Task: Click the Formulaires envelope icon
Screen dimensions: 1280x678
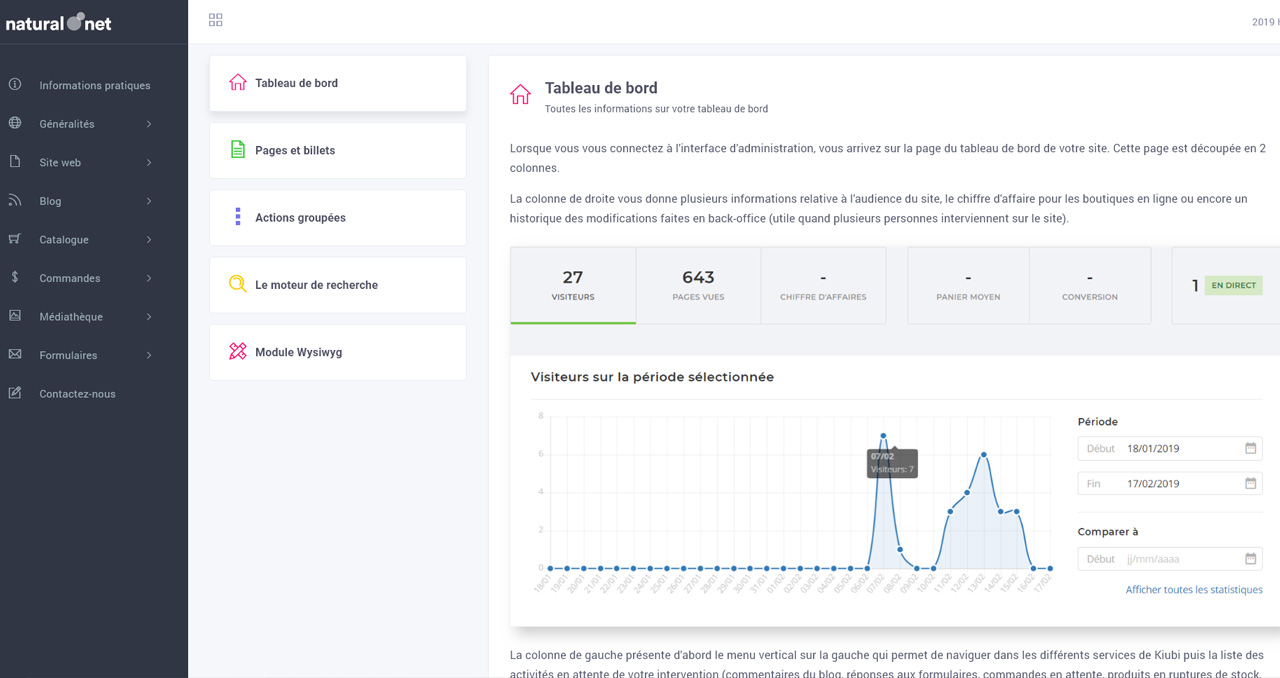Action: [x=15, y=354]
